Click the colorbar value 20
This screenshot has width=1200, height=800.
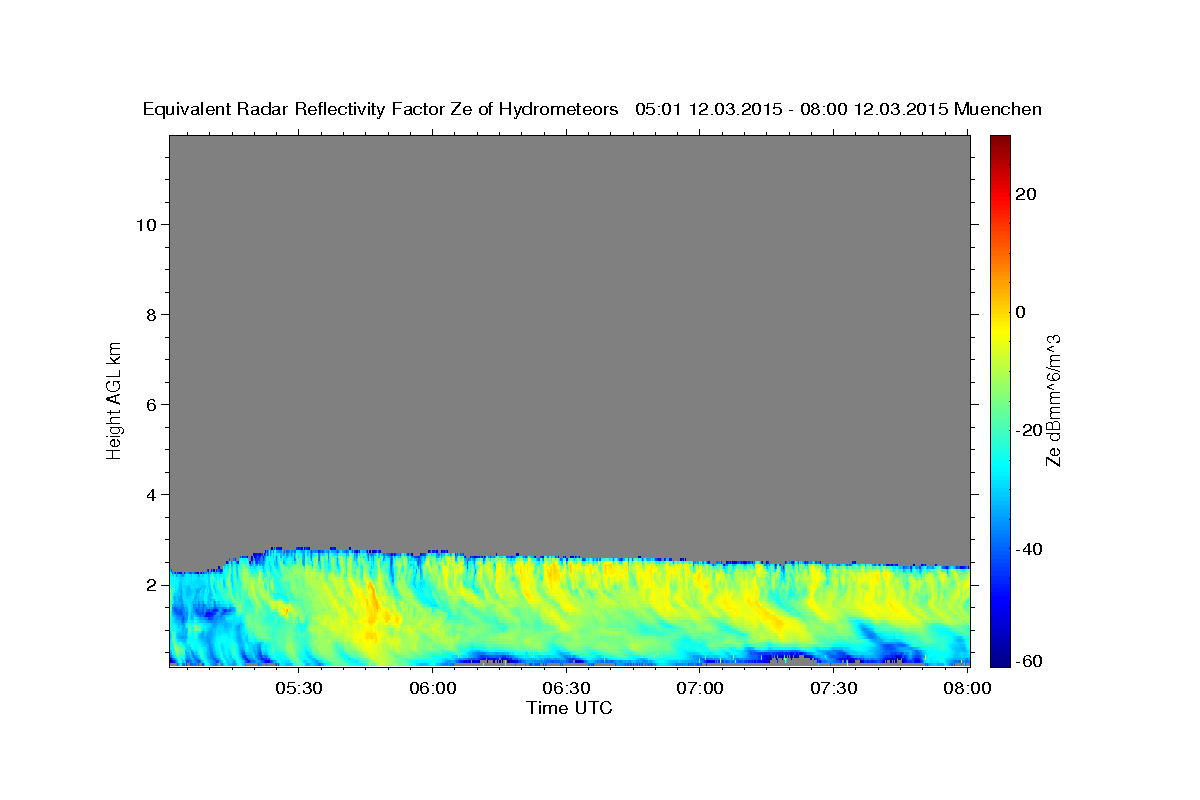pos(1025,194)
